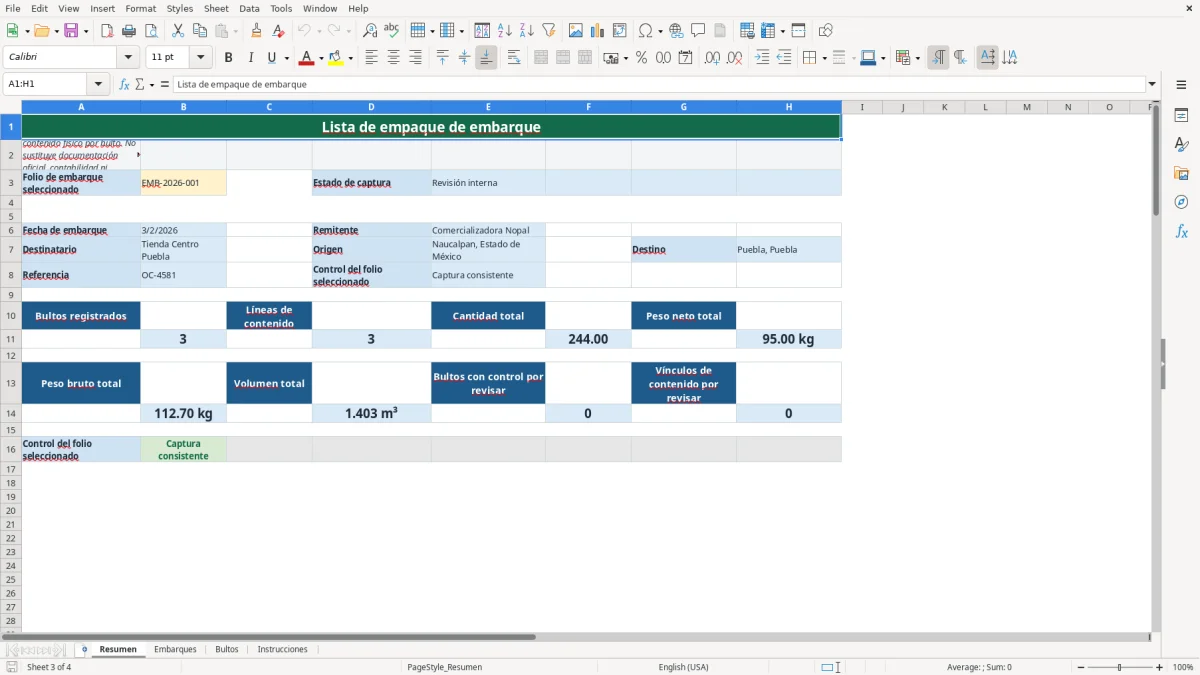Open the Font Name dropdown list
This screenshot has height=675, width=1200.
coord(129,58)
